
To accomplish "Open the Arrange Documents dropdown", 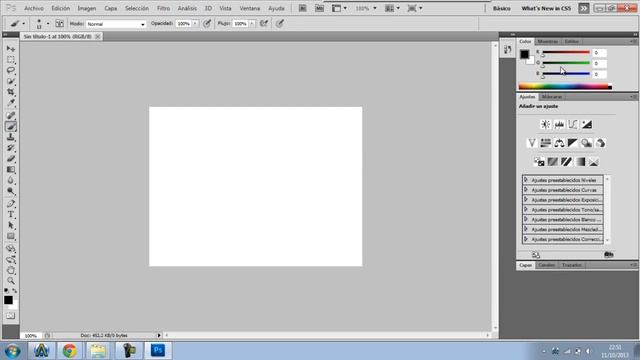I will click(x=393, y=8).
